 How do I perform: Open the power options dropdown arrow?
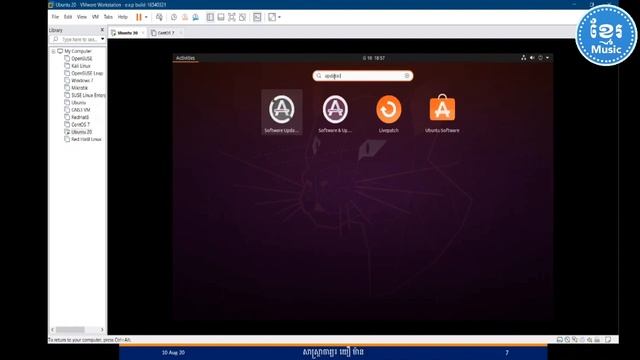pos(146,17)
